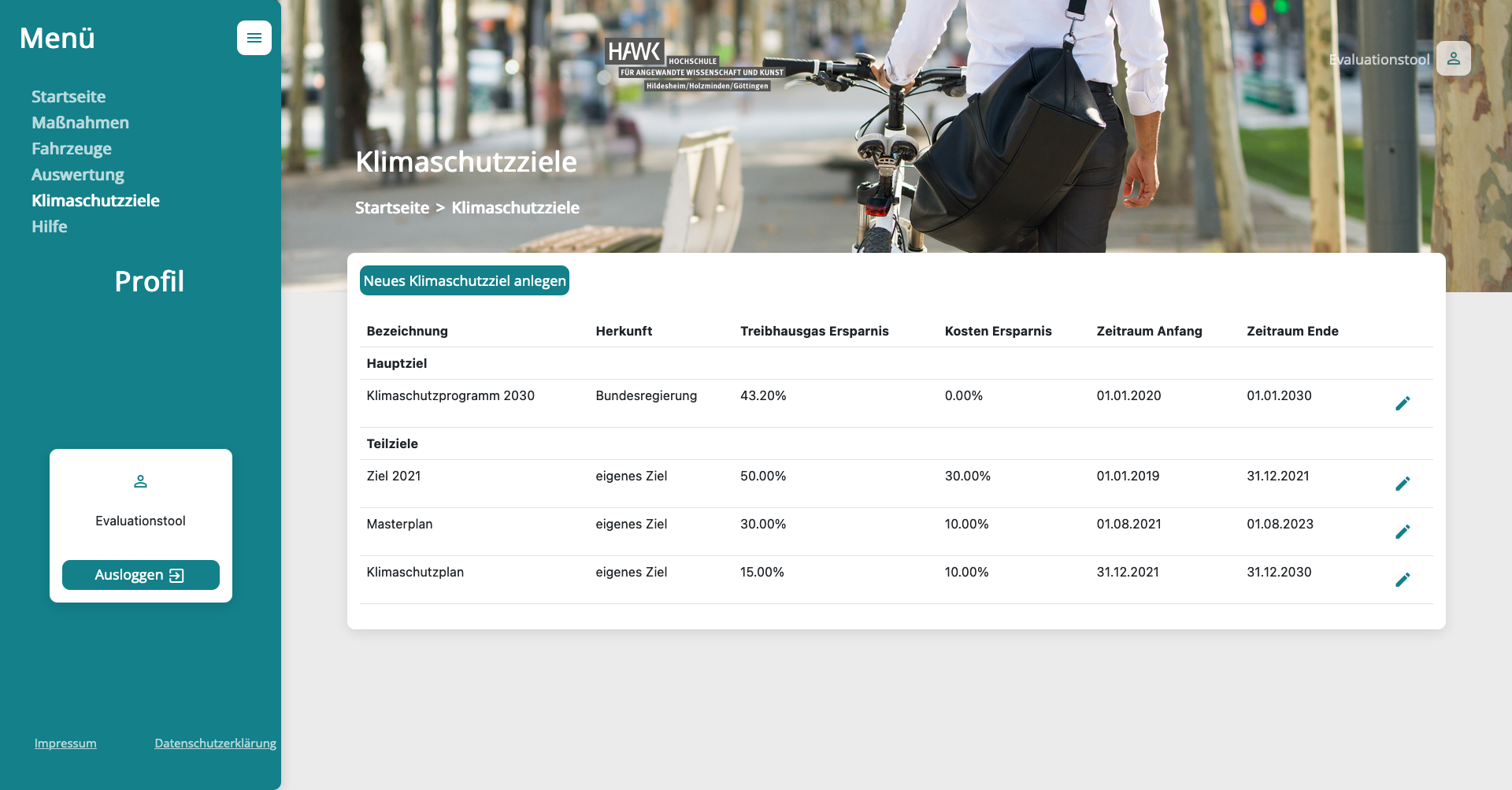Click the 10.00% cost value for Klimaschutzplan
This screenshot has height=790, width=1512.
coord(966,572)
